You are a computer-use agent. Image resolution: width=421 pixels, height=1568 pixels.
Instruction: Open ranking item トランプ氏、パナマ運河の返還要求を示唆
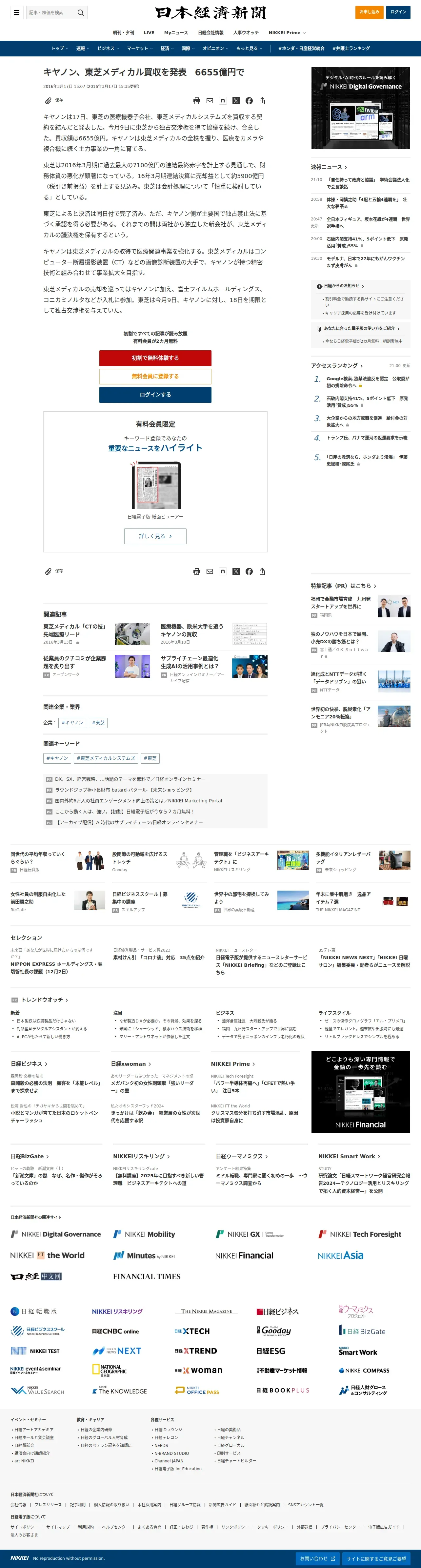367,438
